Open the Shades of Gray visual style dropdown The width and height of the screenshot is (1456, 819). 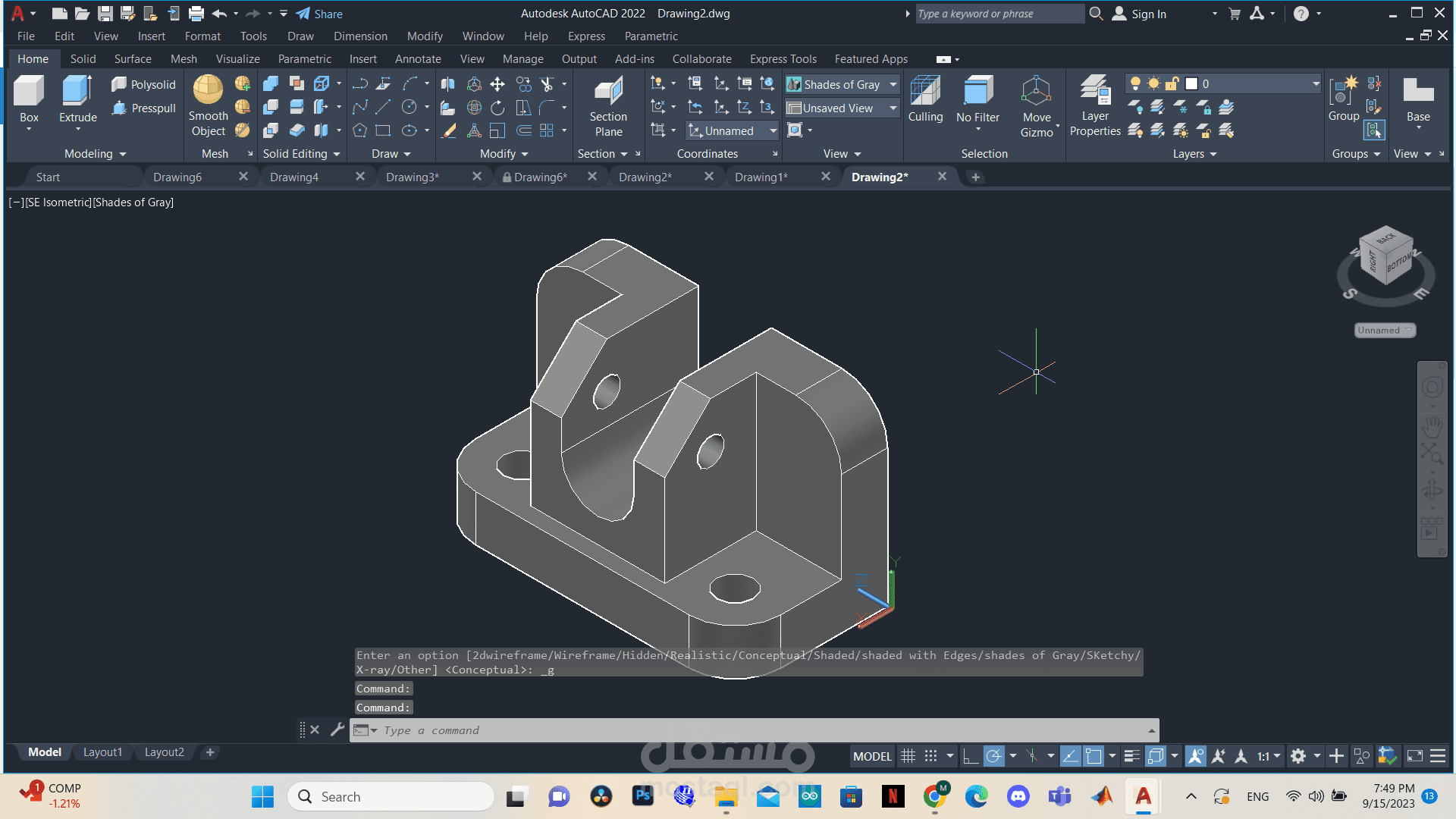tap(893, 84)
